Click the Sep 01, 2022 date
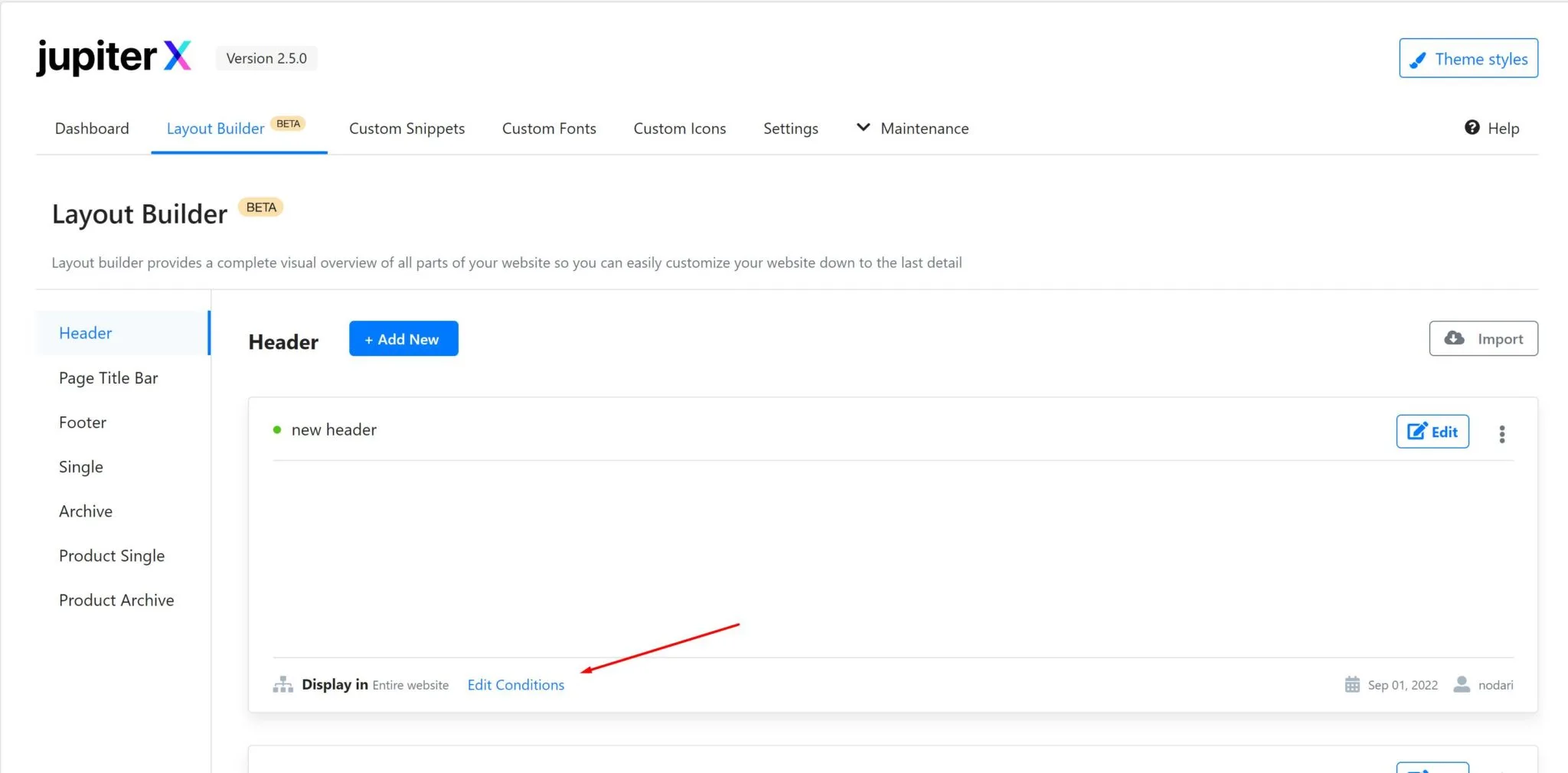Image resolution: width=1568 pixels, height=773 pixels. point(1403,685)
